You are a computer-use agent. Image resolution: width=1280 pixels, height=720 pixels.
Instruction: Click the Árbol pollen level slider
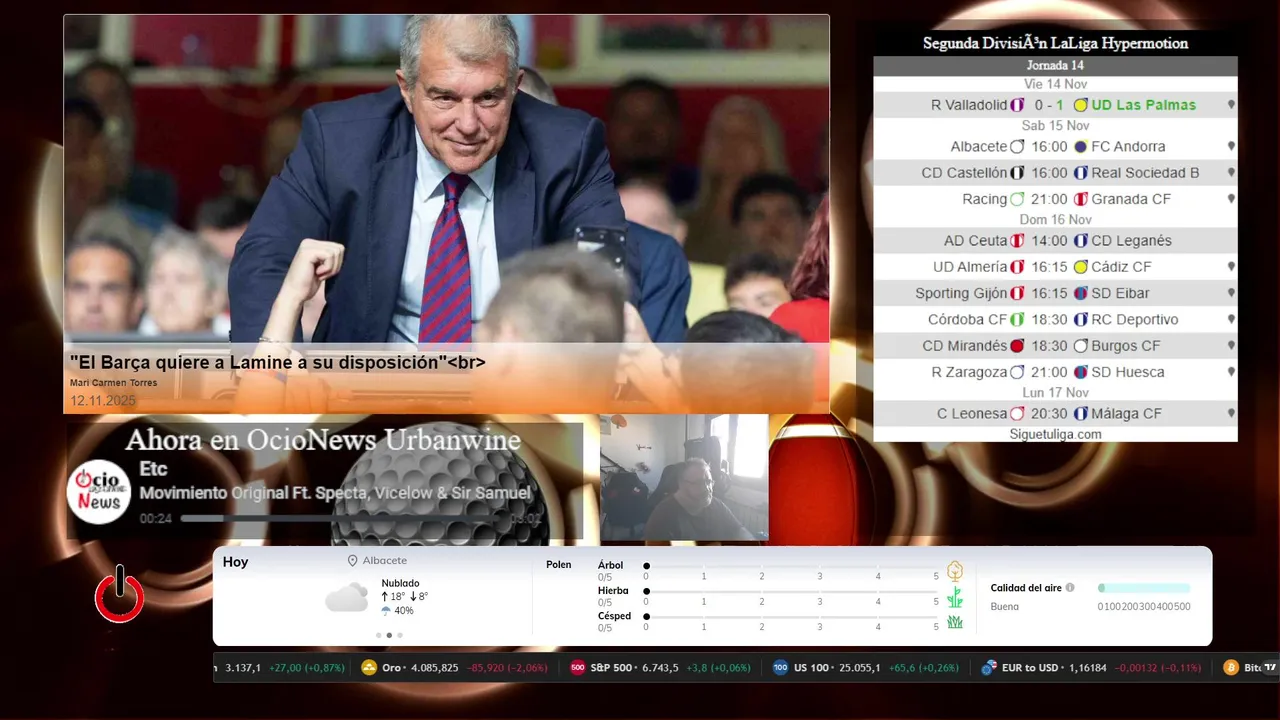[791, 566]
